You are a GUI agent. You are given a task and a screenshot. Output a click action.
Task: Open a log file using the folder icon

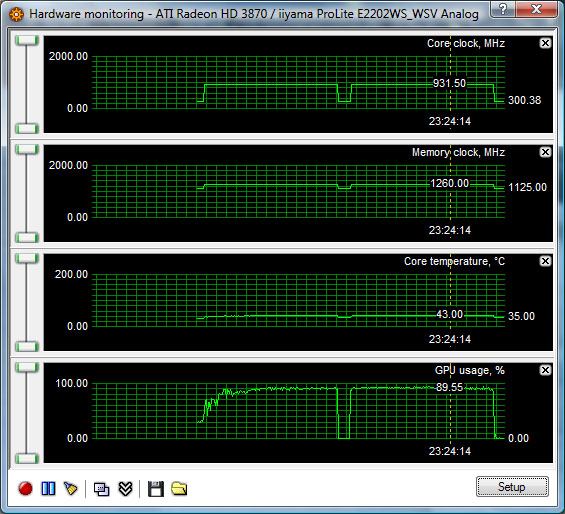(179, 488)
